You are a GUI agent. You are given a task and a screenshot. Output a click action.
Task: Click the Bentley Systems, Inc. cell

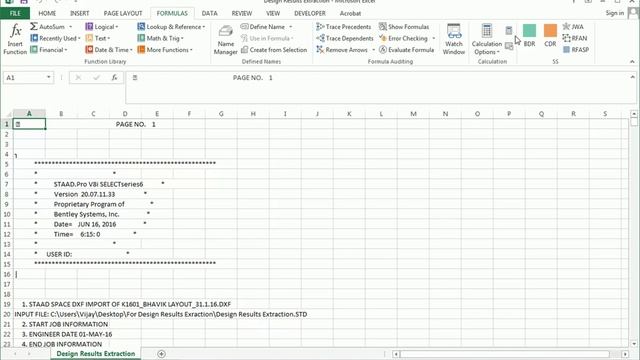(87, 214)
